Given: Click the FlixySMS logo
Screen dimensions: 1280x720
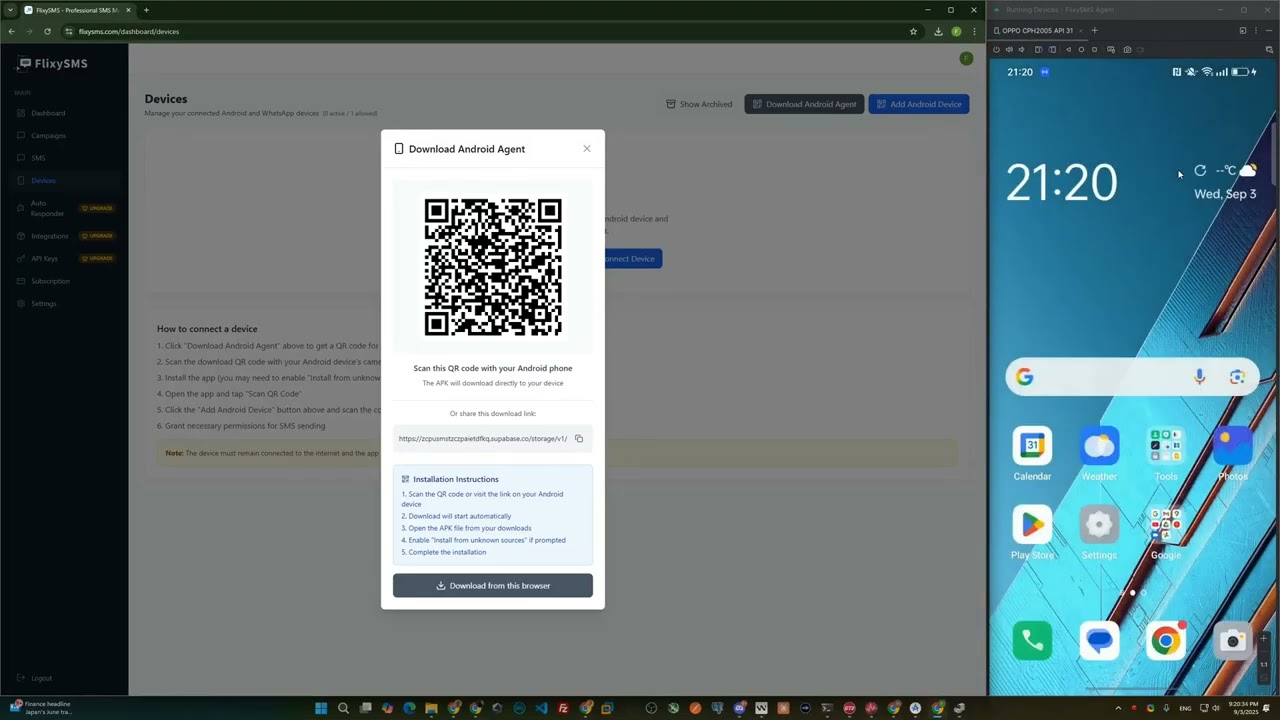Looking at the screenshot, I should (x=53, y=64).
